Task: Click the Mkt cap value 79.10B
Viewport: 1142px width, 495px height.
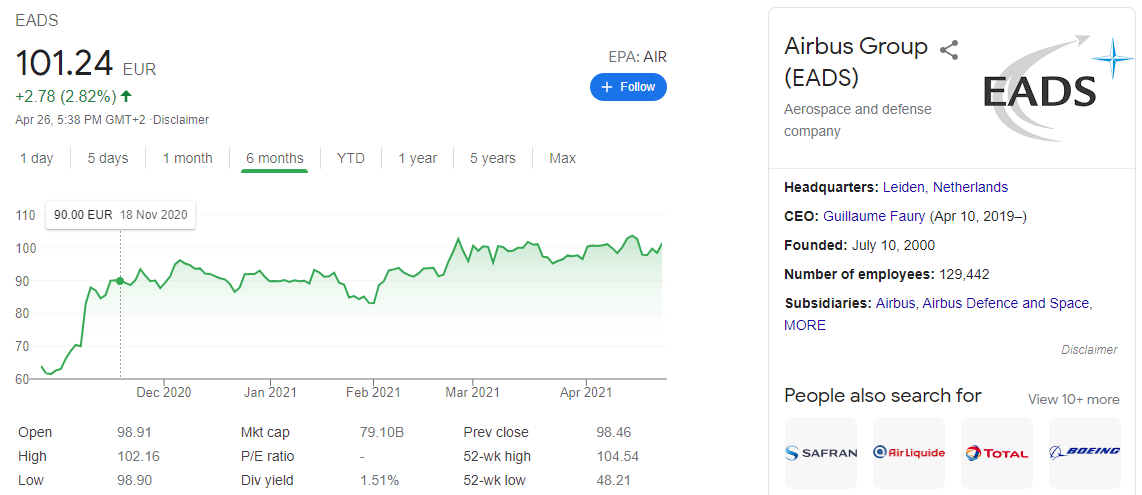Action: (382, 432)
